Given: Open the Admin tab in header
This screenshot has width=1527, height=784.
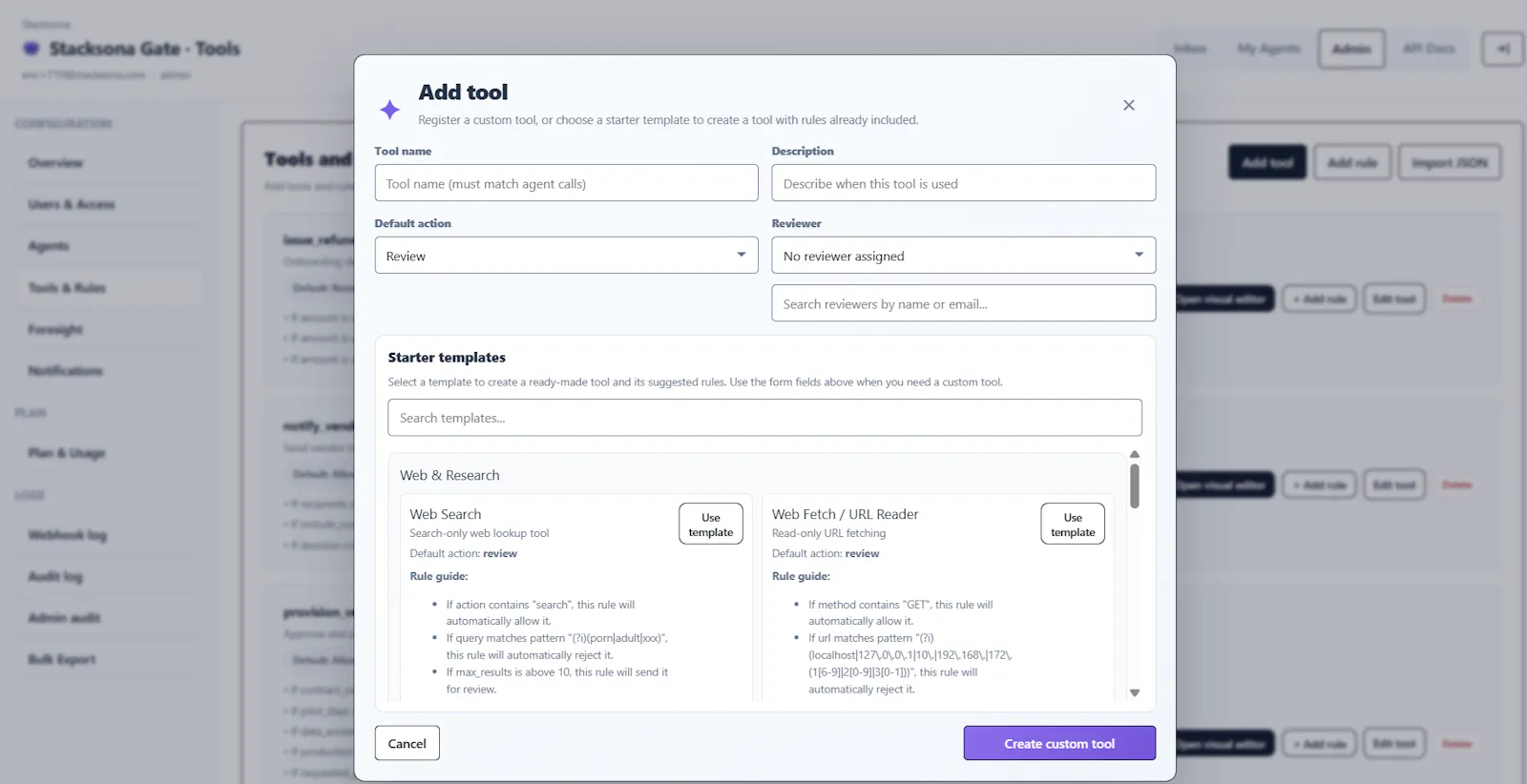Looking at the screenshot, I should point(1351,49).
